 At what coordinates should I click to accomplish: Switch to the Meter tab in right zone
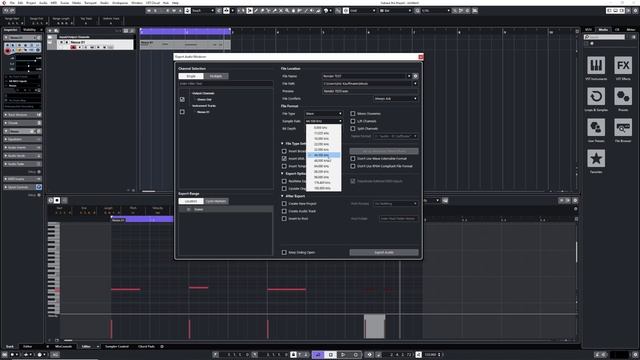[x=631, y=30]
